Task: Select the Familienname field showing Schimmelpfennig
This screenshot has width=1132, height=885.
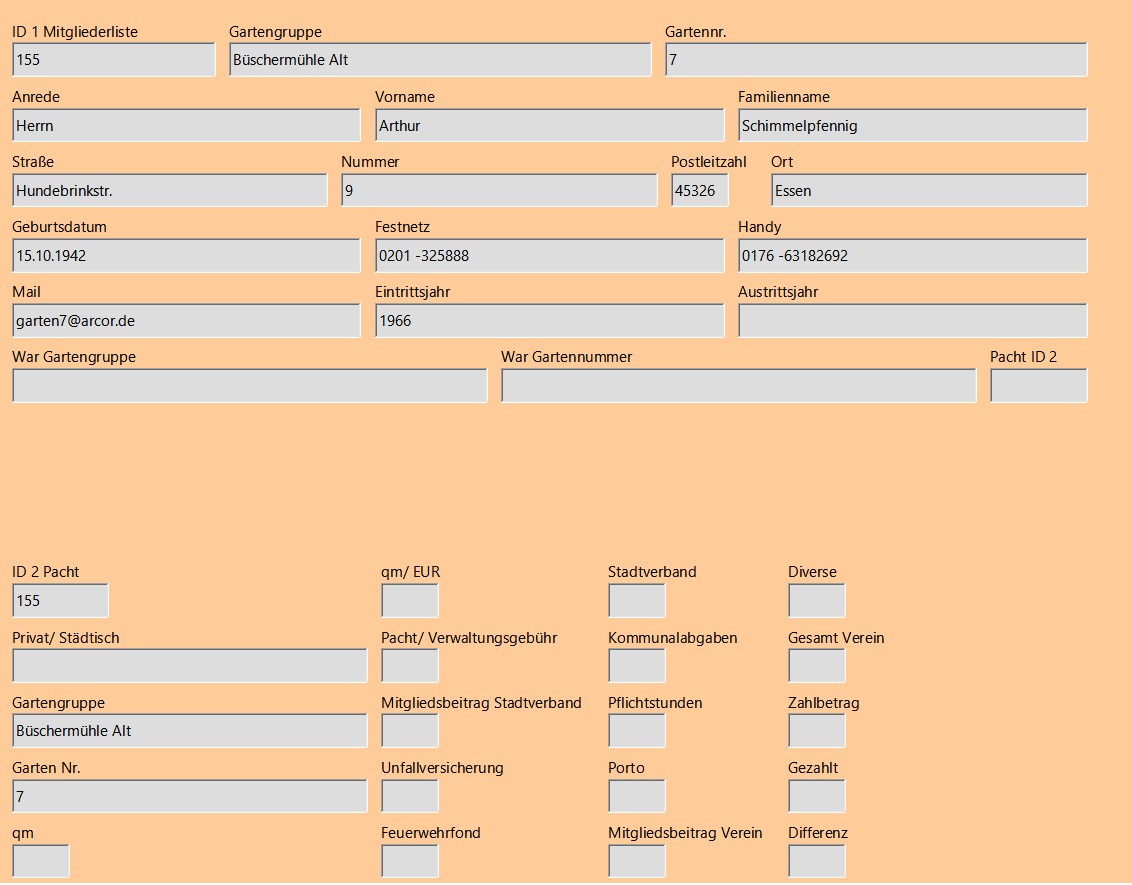Action: 912,124
